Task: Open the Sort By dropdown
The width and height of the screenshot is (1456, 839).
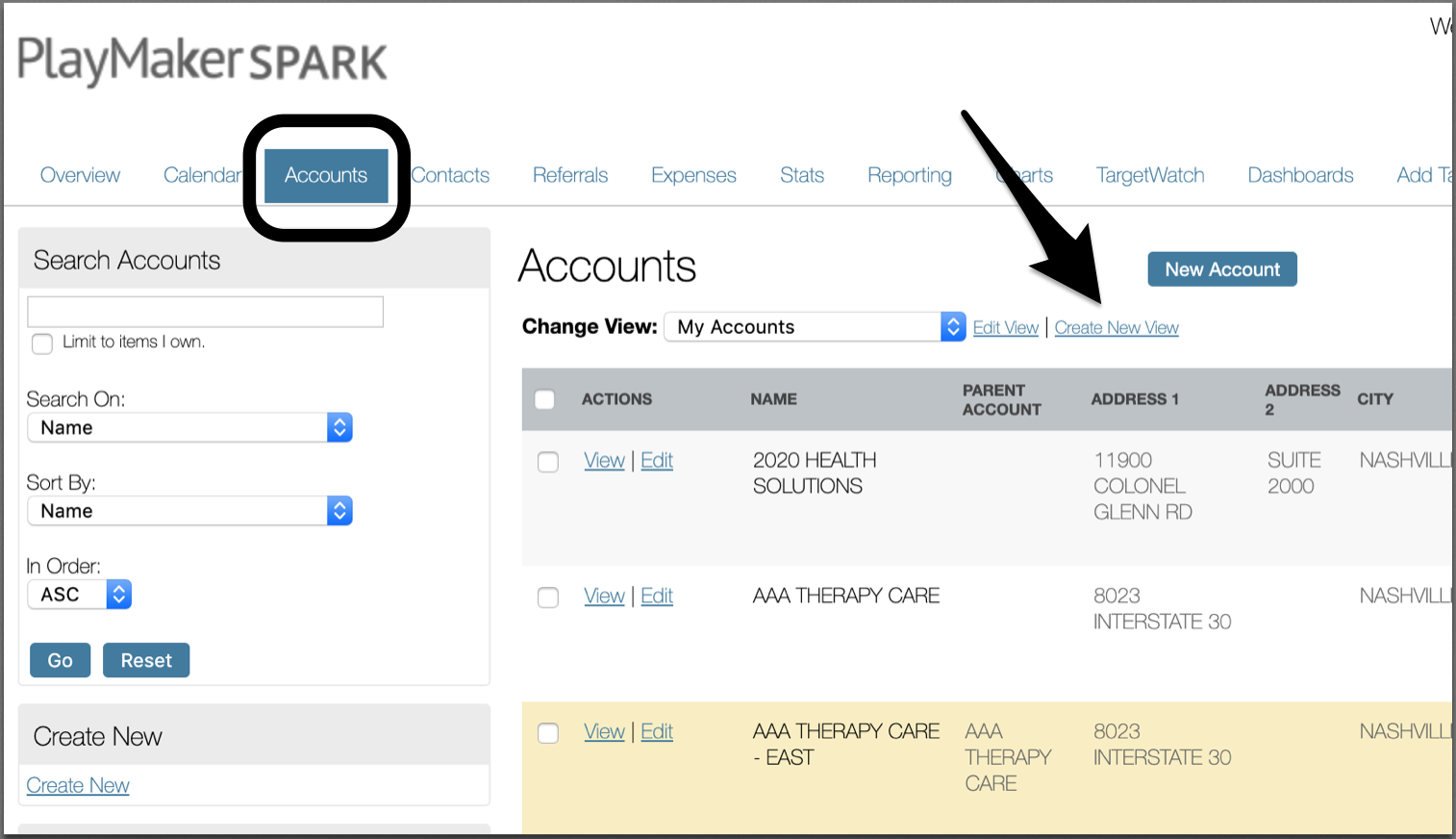Action: [190, 511]
